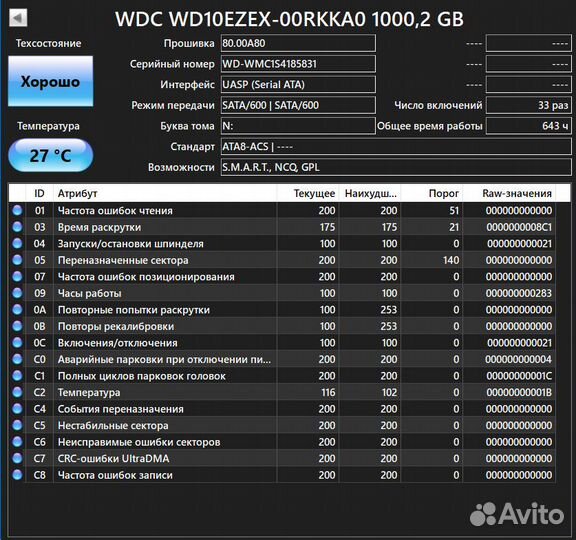Click status dot for Повторные попытки раскрутки

(17, 310)
